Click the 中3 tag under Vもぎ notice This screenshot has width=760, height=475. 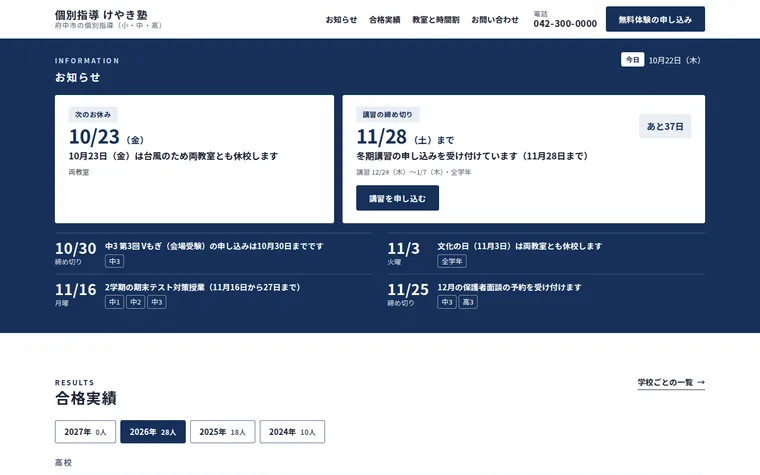114,261
